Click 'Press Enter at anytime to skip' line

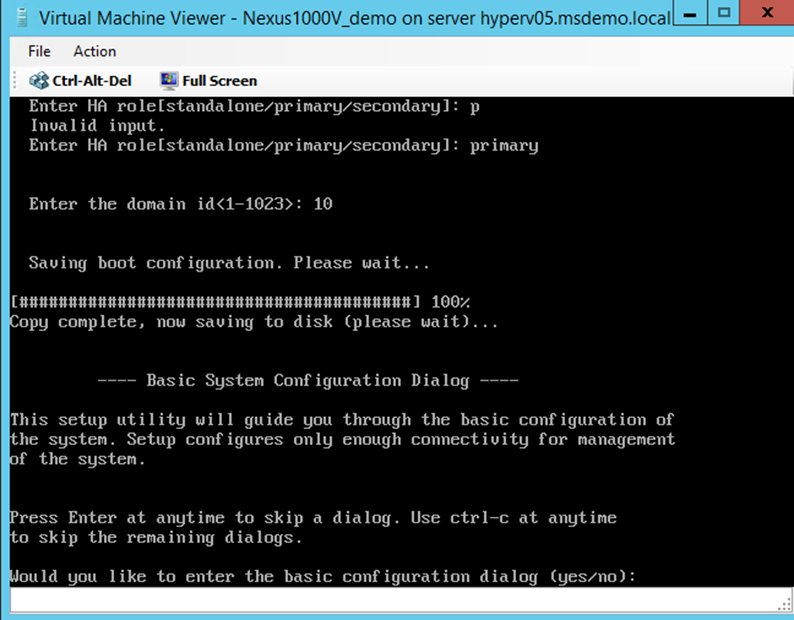(x=313, y=518)
